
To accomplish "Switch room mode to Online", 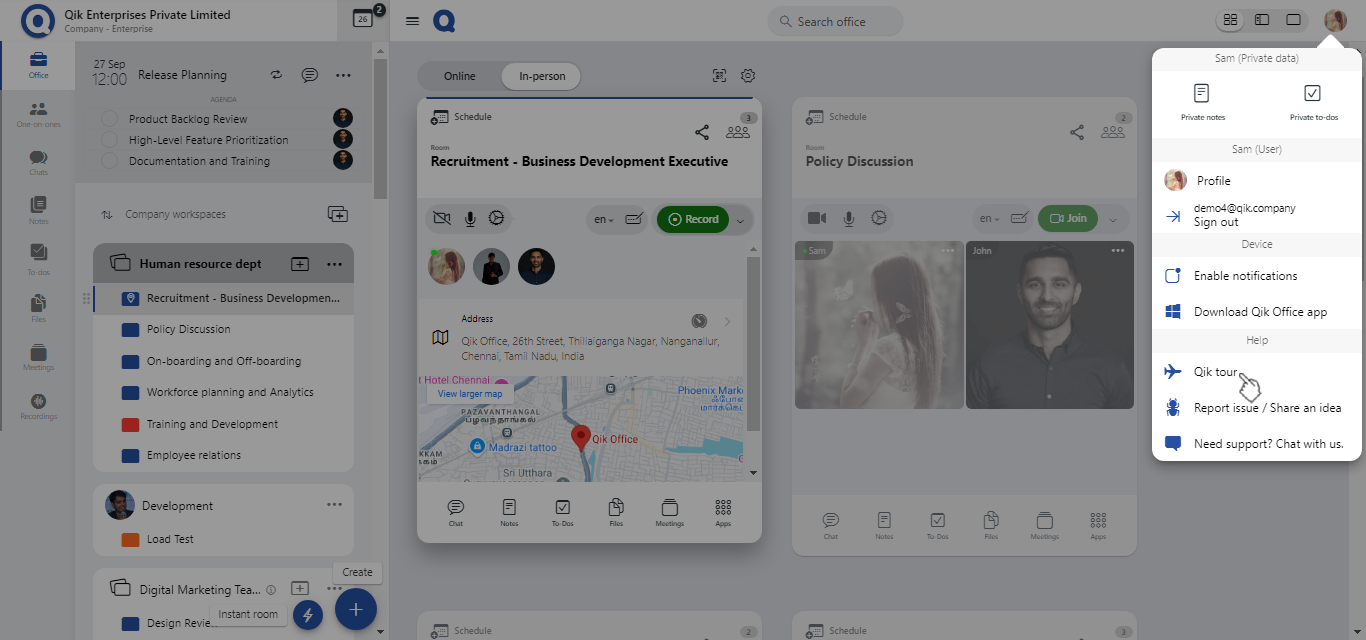I will point(460,76).
